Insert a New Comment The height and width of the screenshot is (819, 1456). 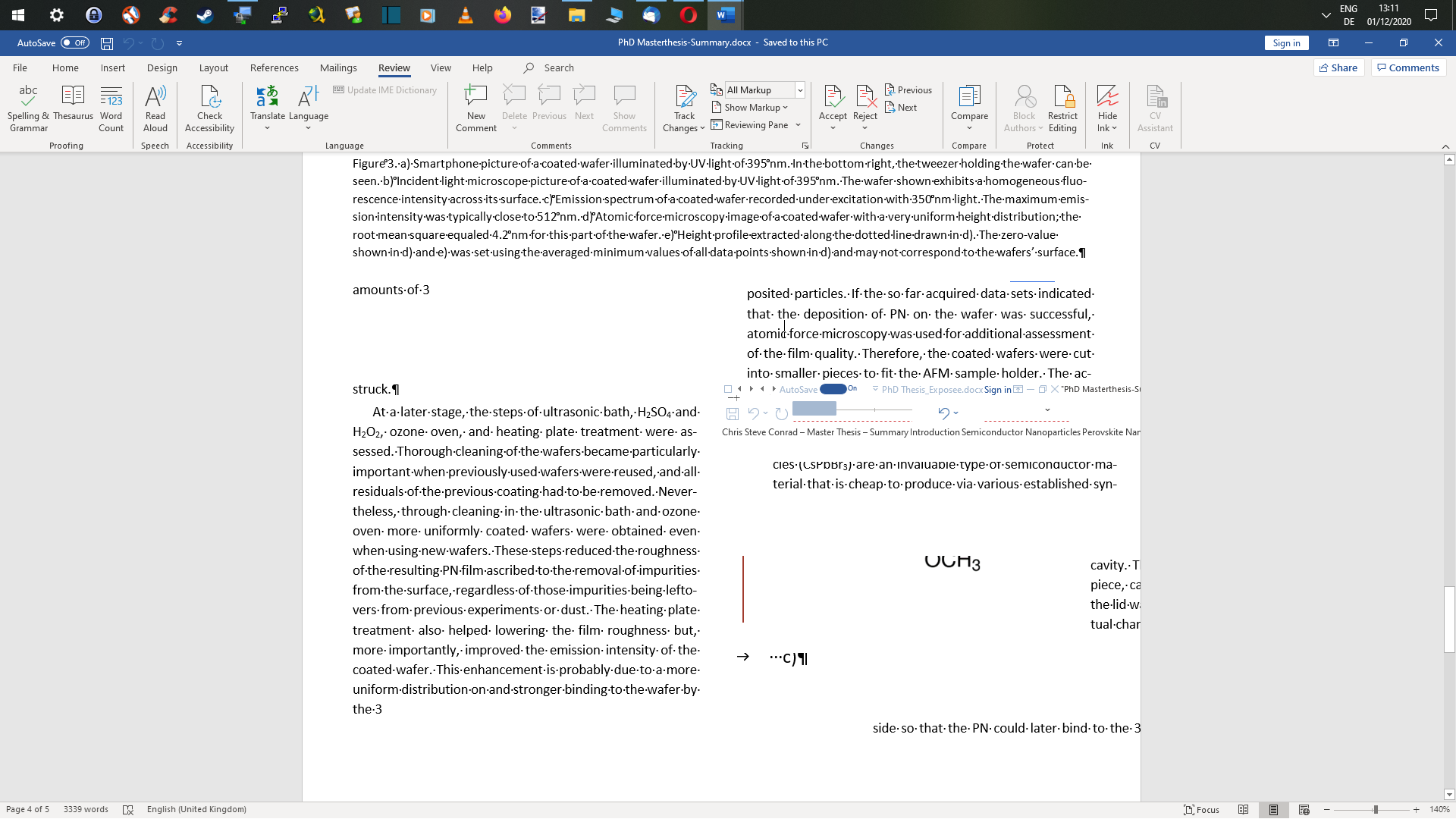475,106
